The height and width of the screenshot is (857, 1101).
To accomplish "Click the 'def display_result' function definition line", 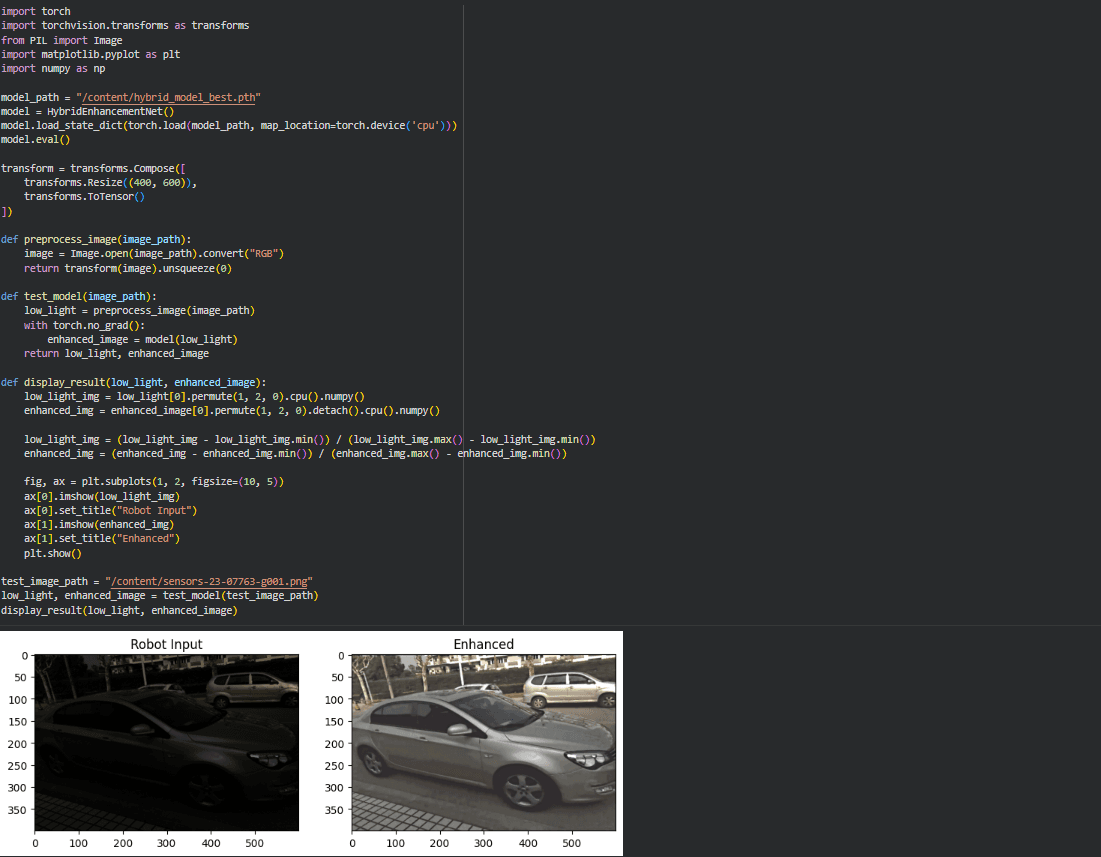I will 133,382.
